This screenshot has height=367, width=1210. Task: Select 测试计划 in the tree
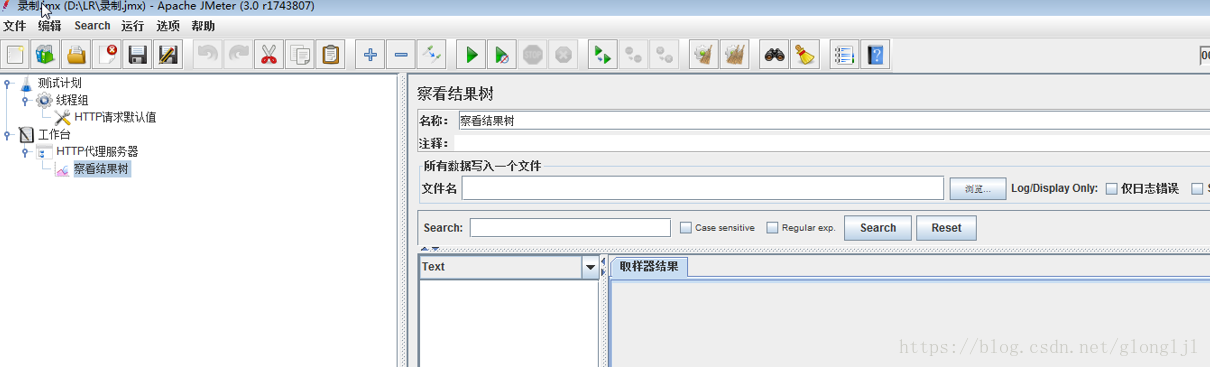(60, 83)
